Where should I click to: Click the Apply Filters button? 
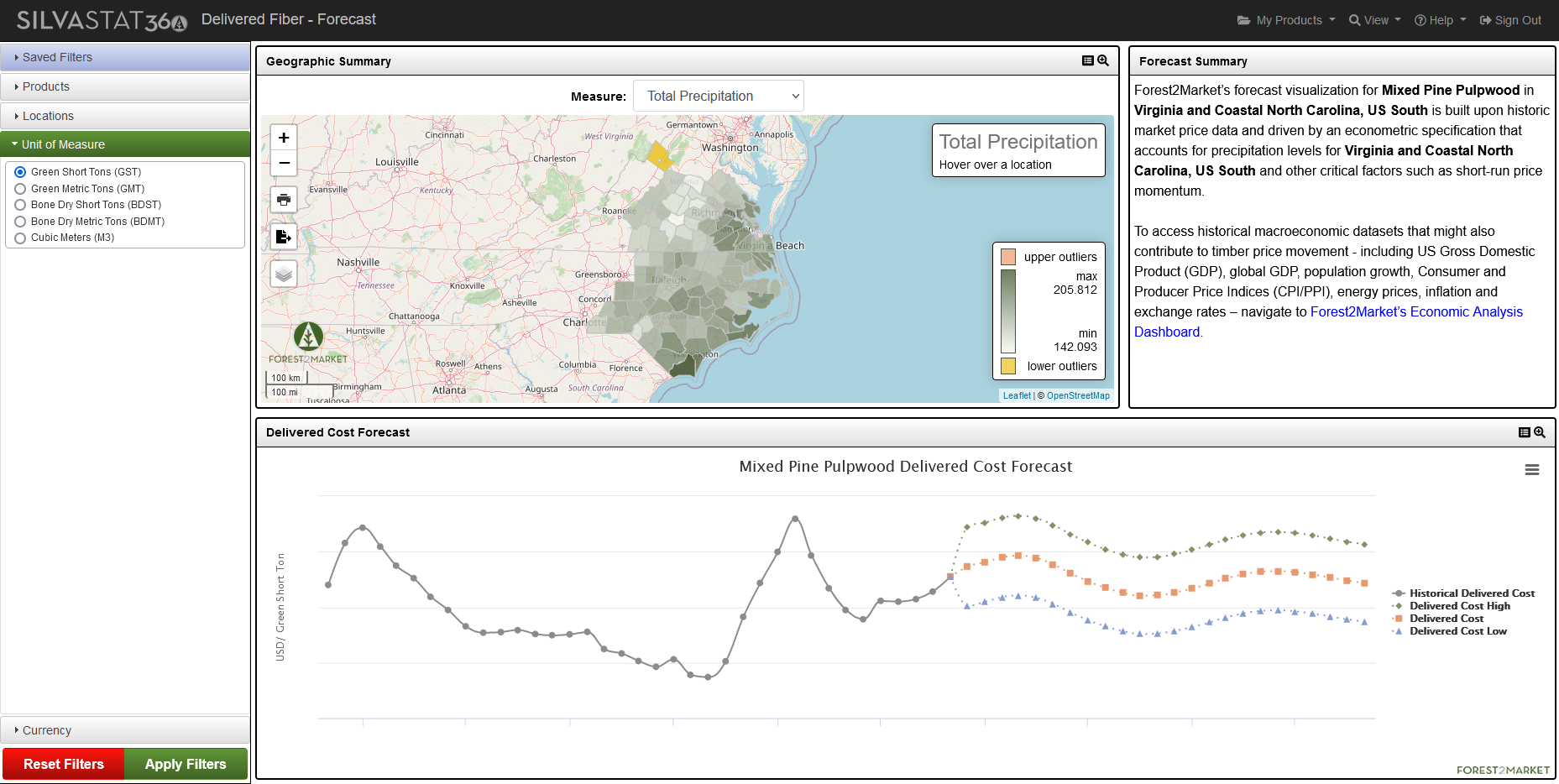(x=186, y=764)
